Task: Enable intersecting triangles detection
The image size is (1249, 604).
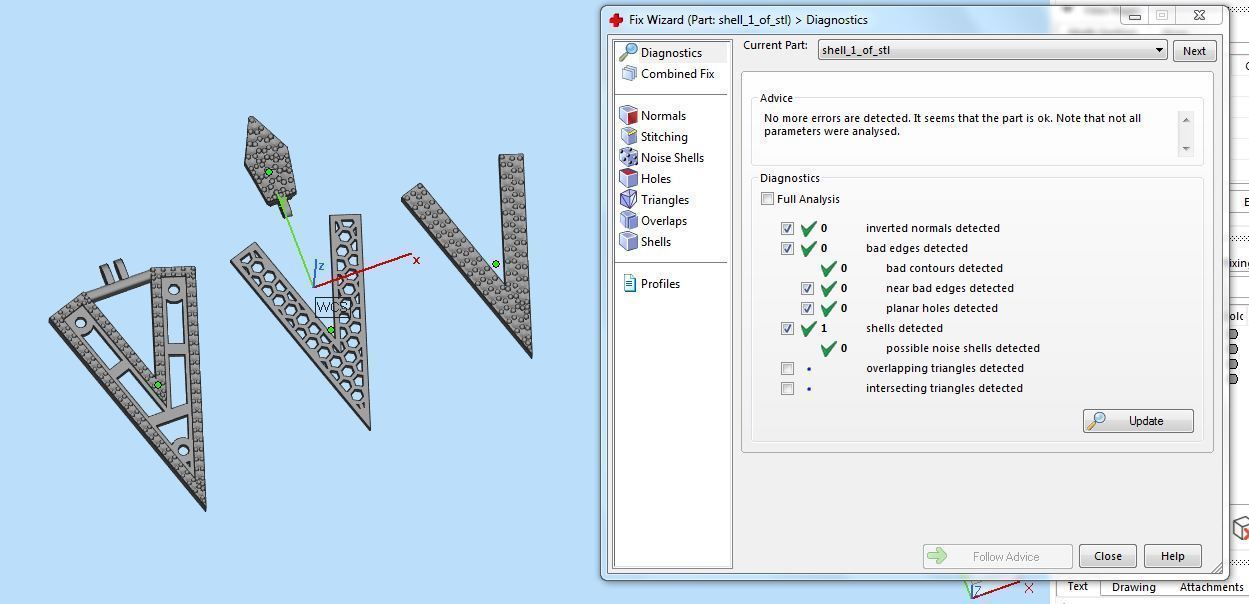Action: click(787, 388)
